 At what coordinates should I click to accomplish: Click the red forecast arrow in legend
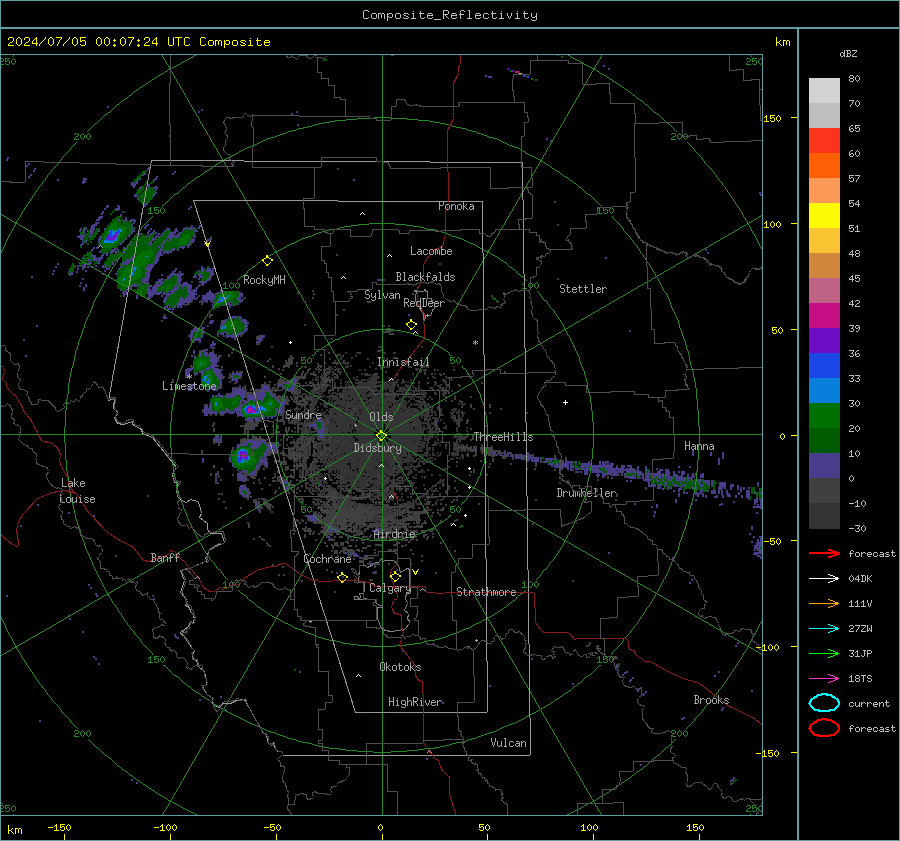[x=824, y=553]
